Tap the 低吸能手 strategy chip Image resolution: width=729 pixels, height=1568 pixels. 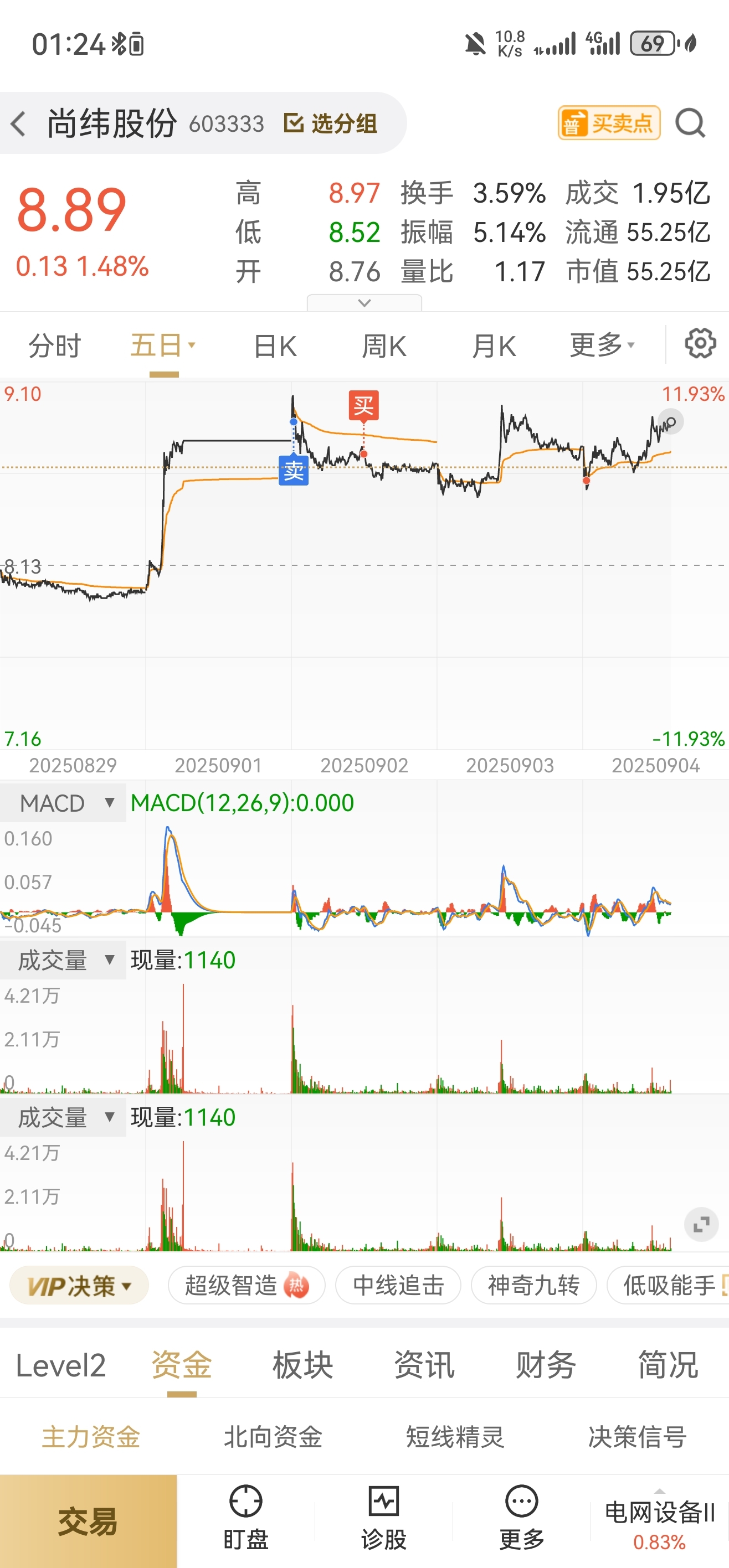[668, 1286]
